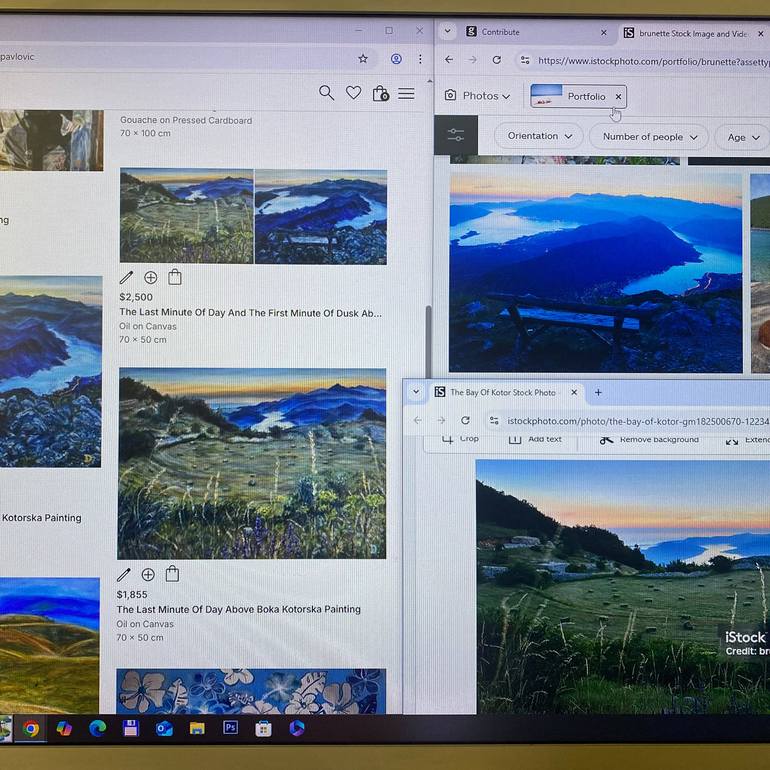770x770 pixels.
Task: Go back in the iStock portfolio window
Action: [x=449, y=59]
